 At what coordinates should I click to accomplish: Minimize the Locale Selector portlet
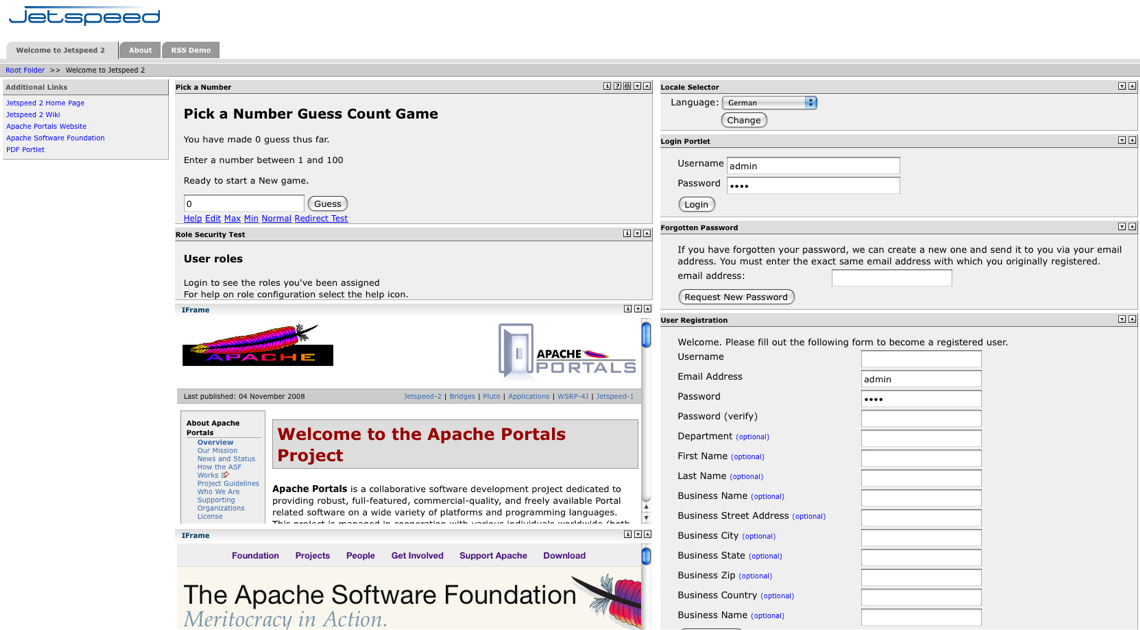[1121, 87]
